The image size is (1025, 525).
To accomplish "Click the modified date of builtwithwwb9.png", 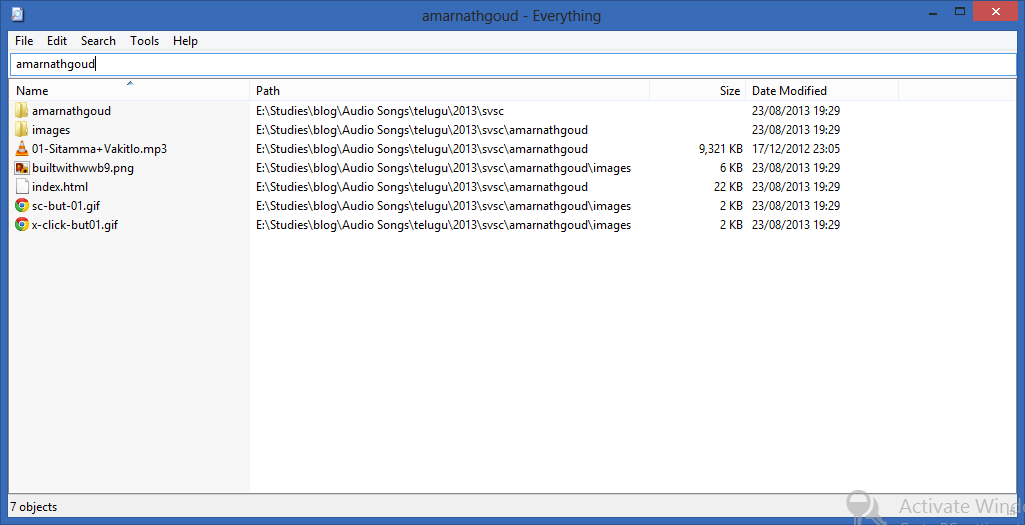I will (796, 167).
